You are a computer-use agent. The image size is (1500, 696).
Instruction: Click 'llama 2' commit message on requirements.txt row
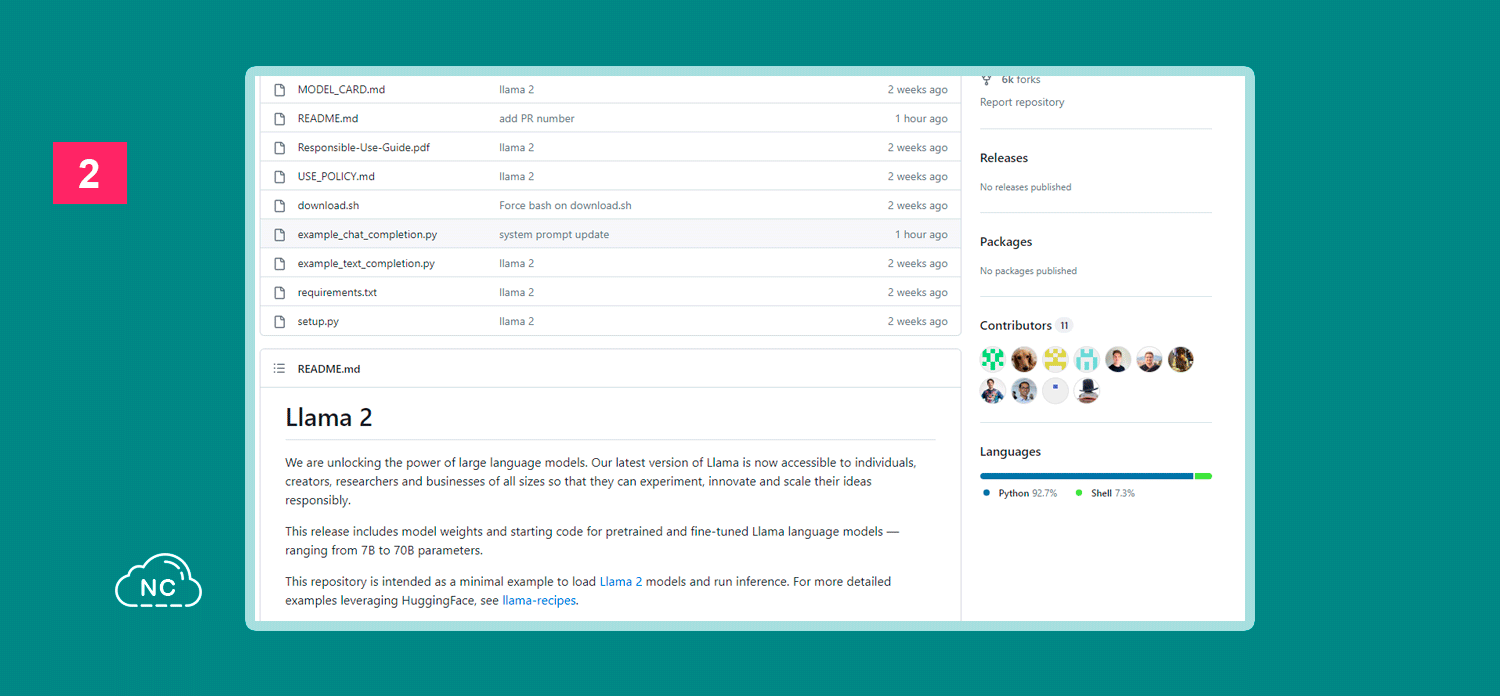point(517,292)
